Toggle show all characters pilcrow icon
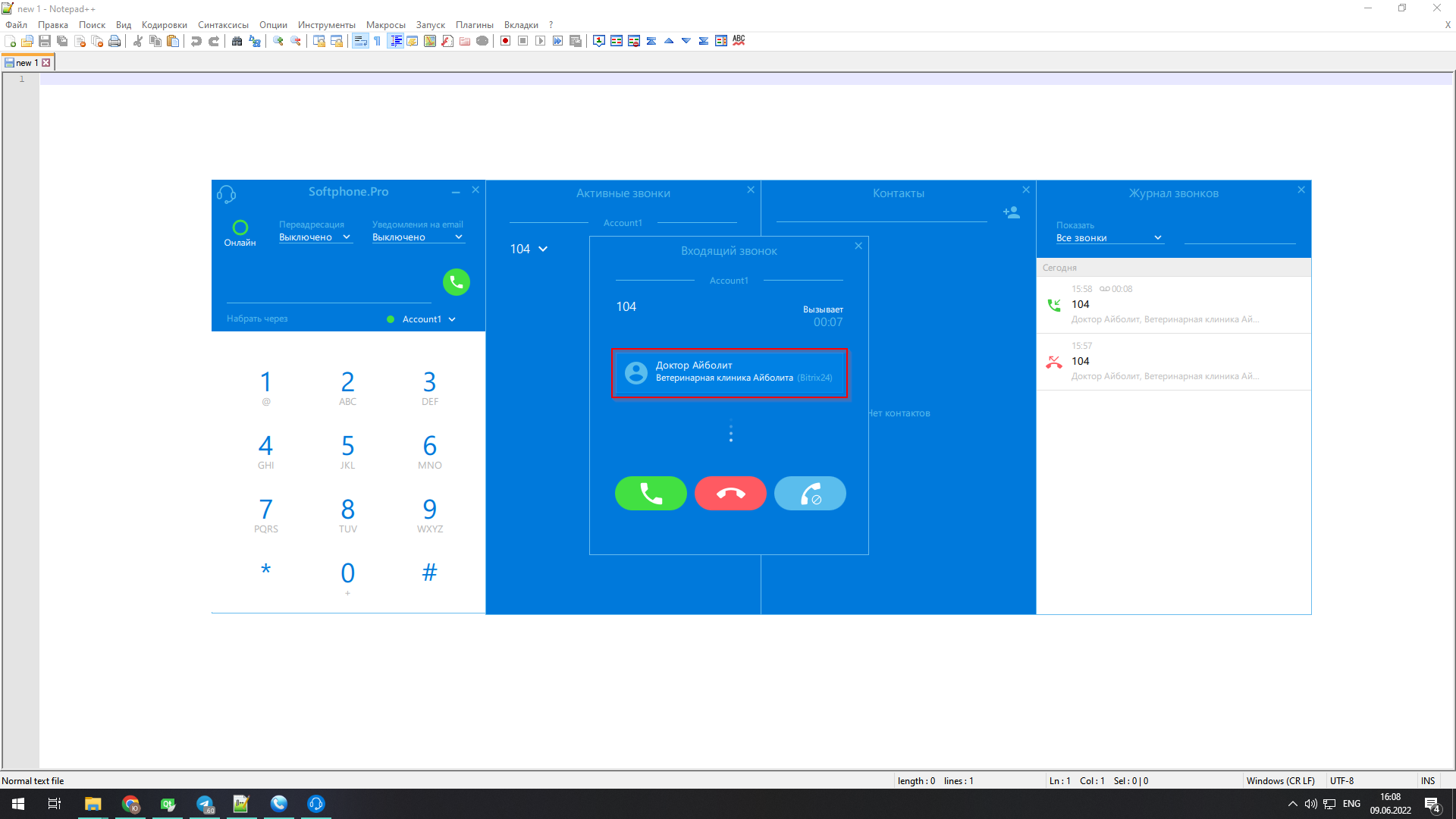This screenshot has height=819, width=1456. [378, 41]
